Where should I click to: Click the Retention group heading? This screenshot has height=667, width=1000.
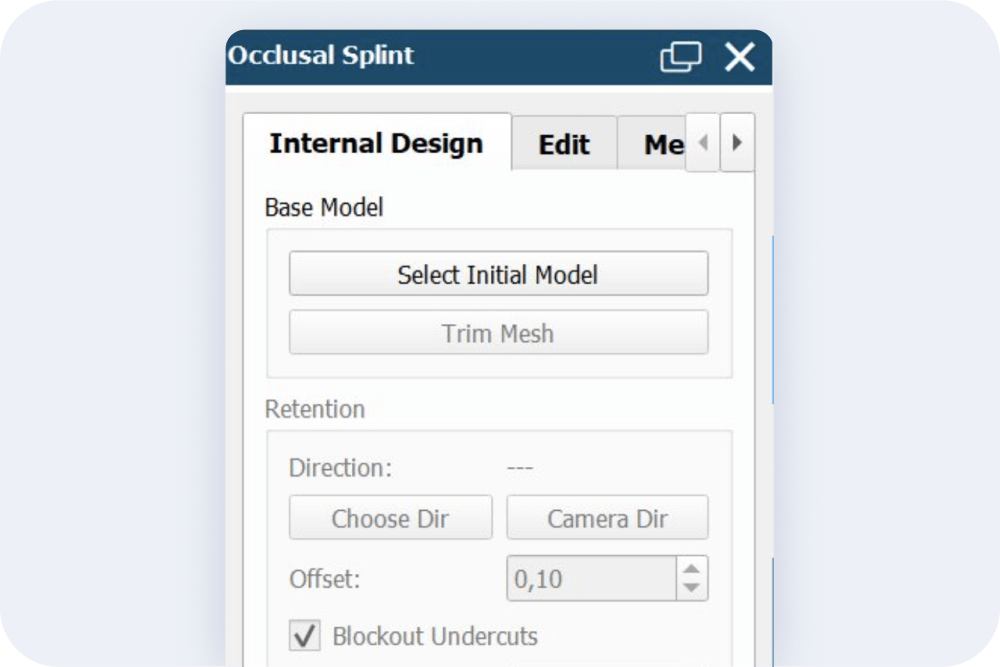315,409
